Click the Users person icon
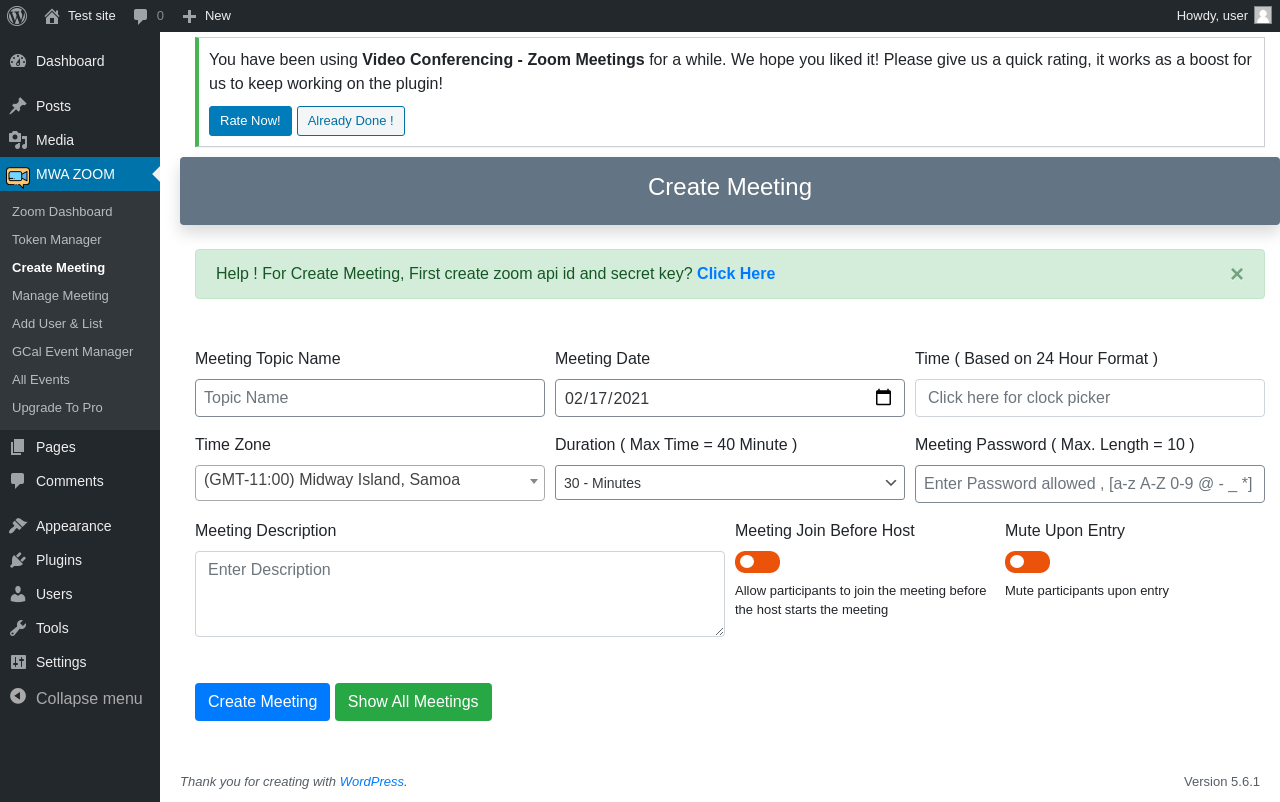The height and width of the screenshot is (802, 1280). [18, 594]
